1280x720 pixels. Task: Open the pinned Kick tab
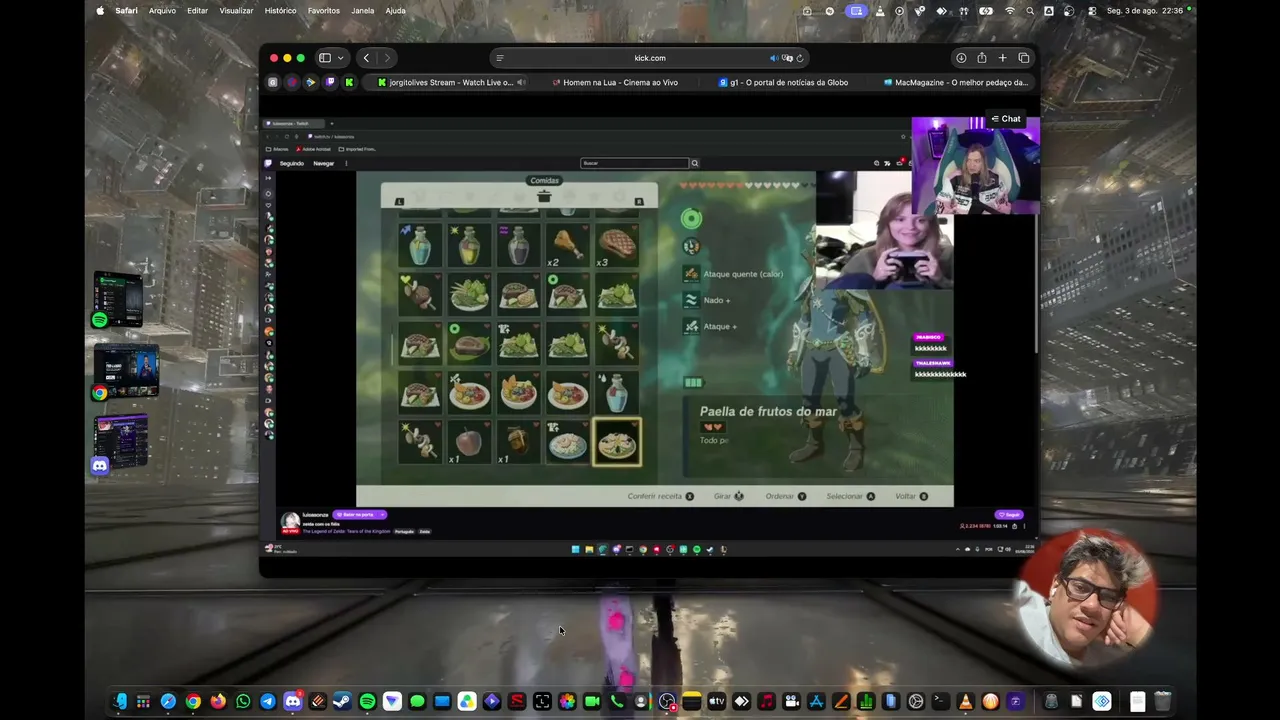(x=349, y=82)
